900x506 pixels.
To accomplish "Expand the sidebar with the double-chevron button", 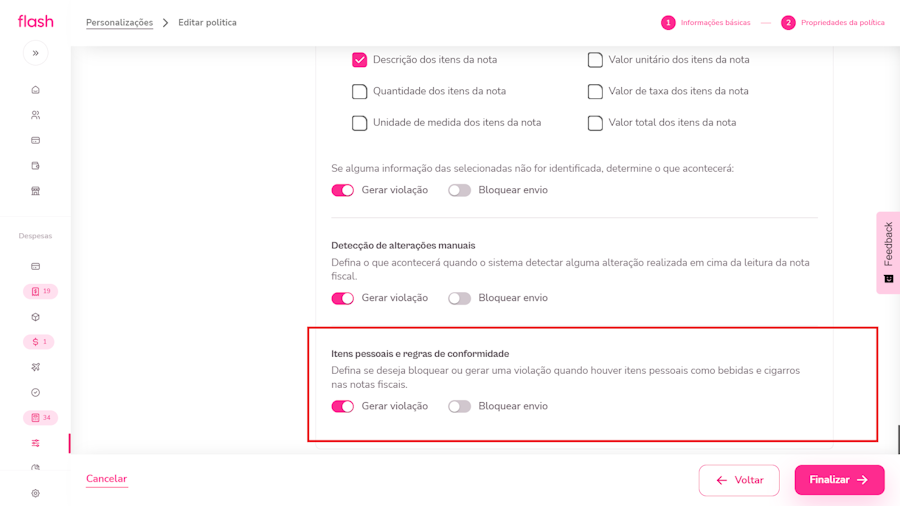I will point(35,53).
